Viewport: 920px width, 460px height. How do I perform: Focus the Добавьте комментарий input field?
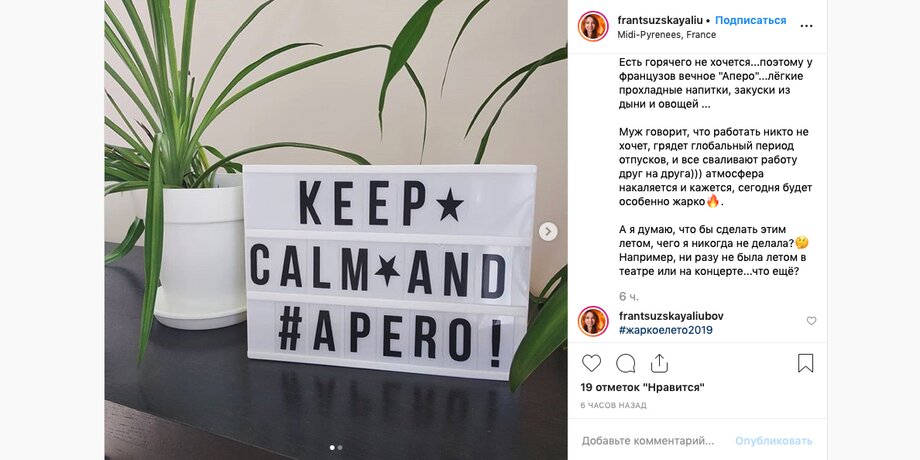648,440
